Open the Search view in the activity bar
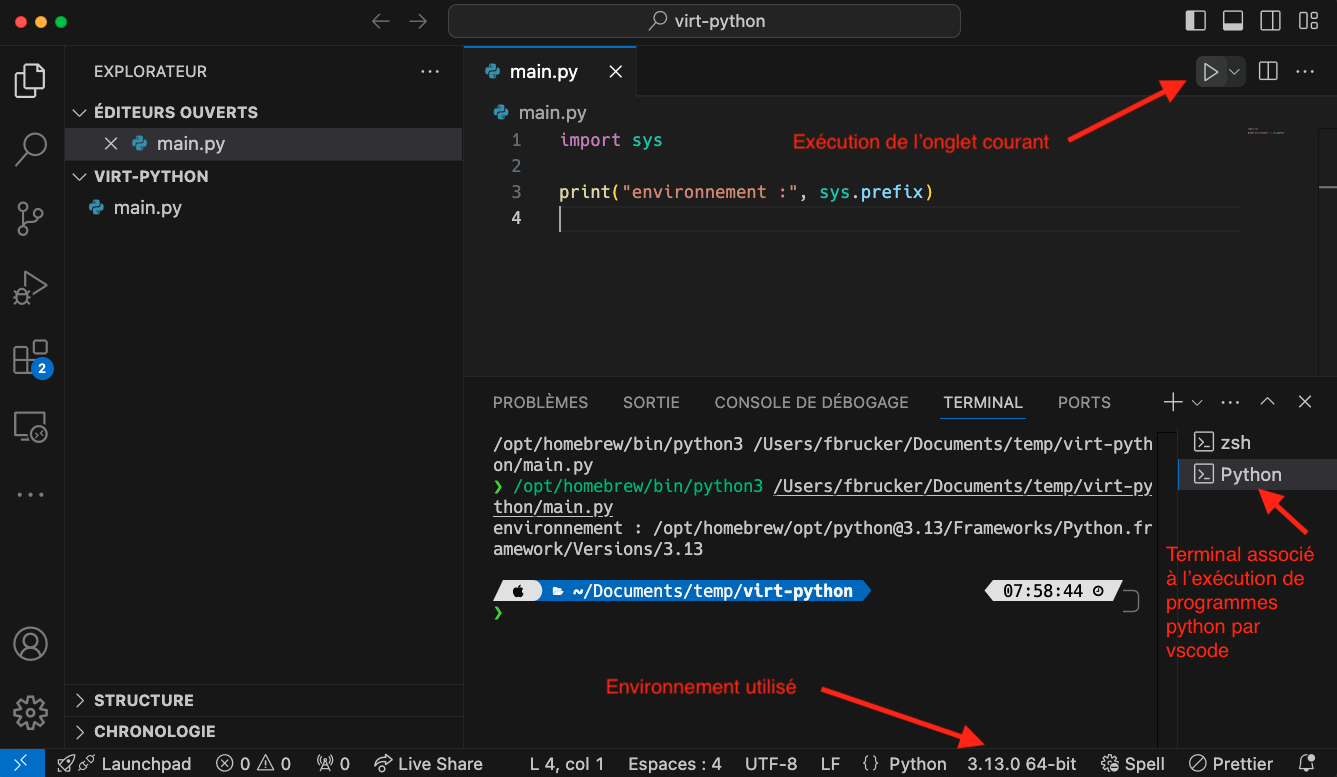This screenshot has height=777, width=1337. (x=30, y=148)
